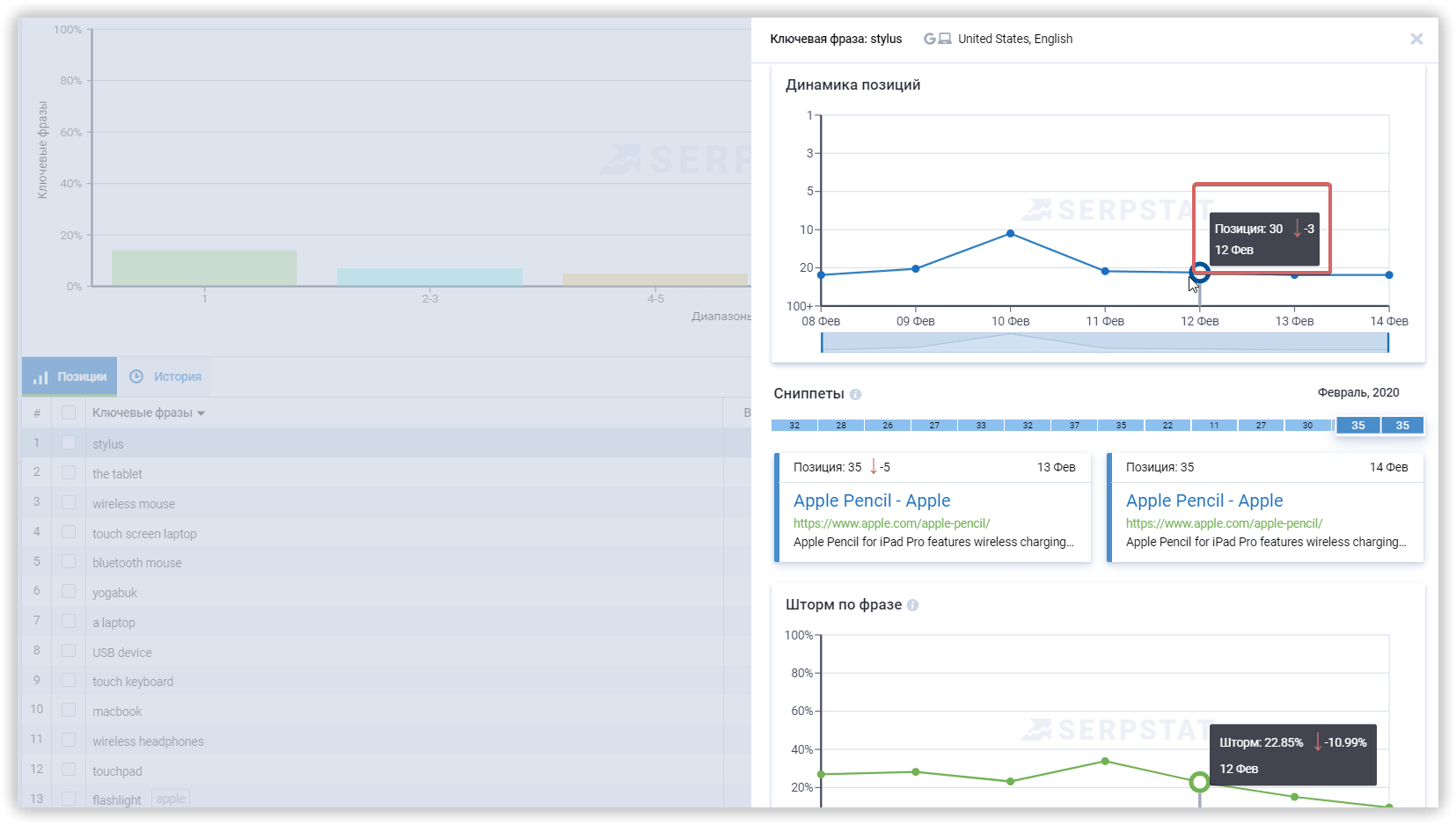Select snippet day cell showing position 30

[x=1307, y=425]
